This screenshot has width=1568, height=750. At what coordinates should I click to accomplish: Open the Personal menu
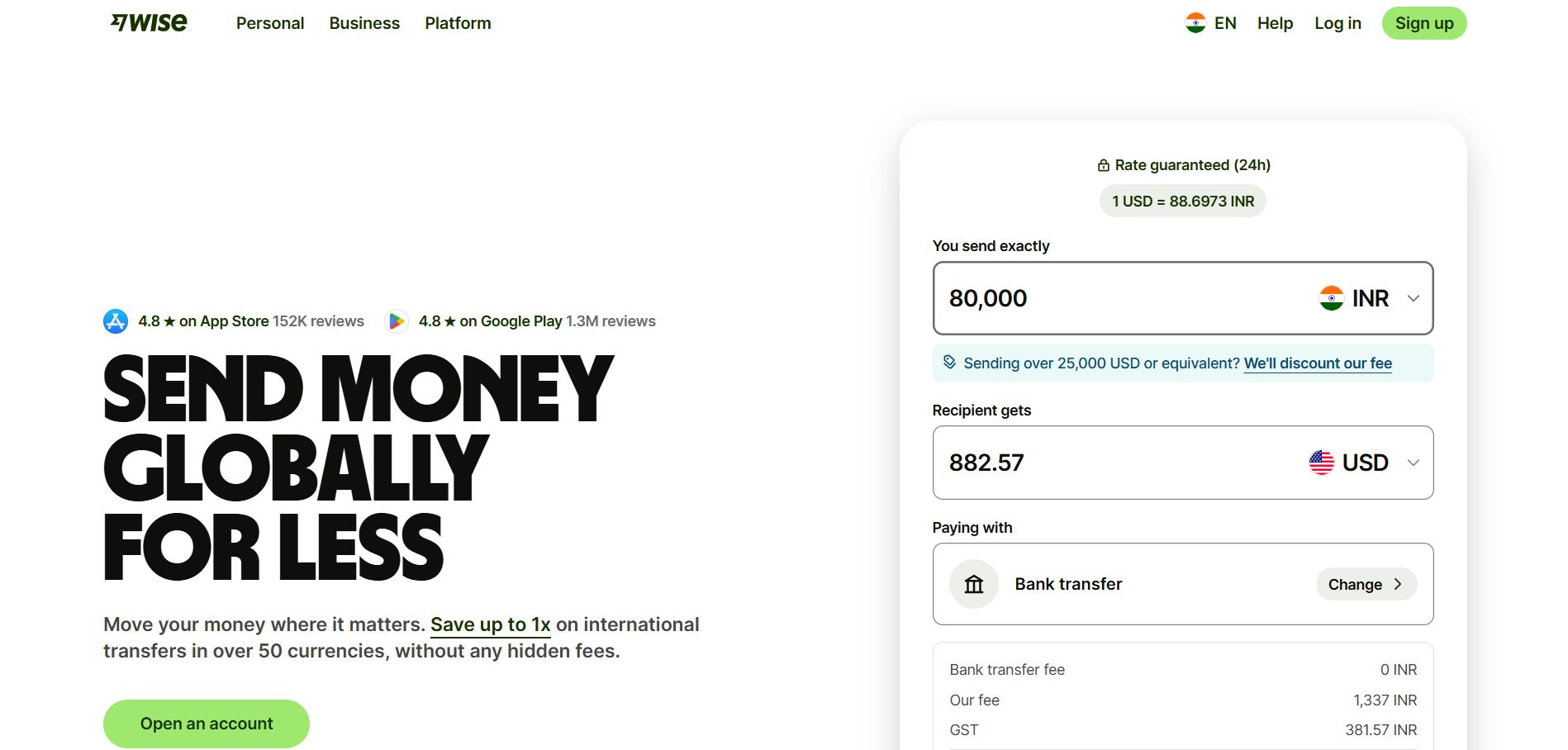[270, 23]
